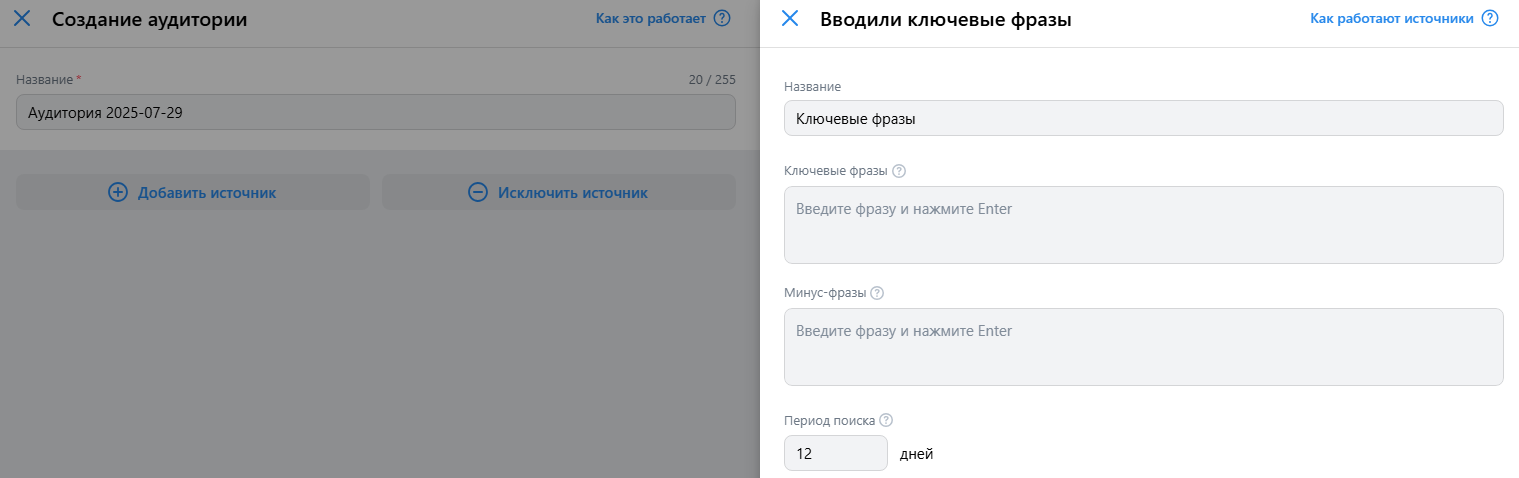This screenshot has height=478, width=1519.
Task: Click the Исключить источник button label
Action: (x=573, y=192)
